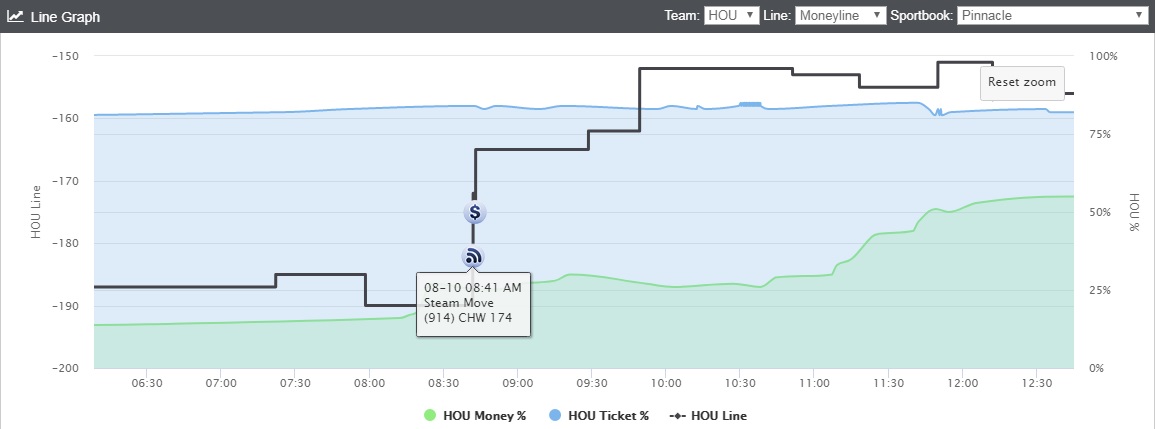Toggle HOU Line series visibility
Image resolution: width=1156 pixels, height=429 pixels.
tap(708, 416)
